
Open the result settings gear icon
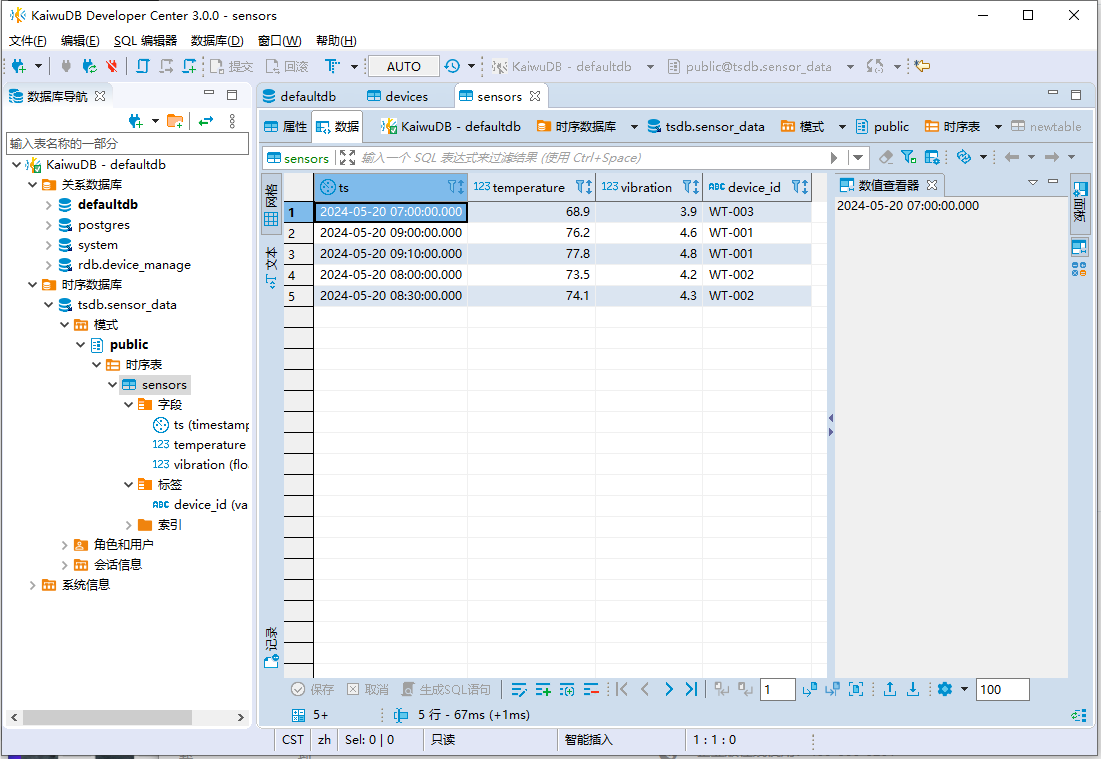(x=945, y=689)
